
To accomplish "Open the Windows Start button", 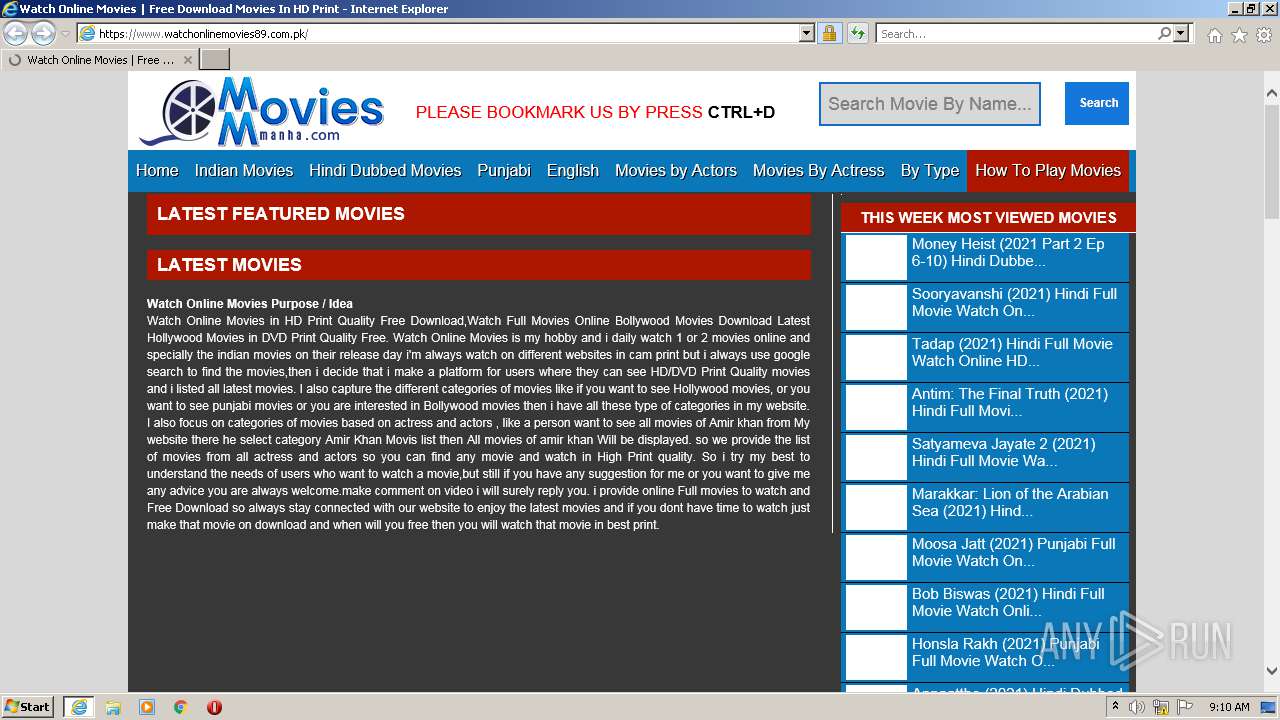I will click(28, 707).
